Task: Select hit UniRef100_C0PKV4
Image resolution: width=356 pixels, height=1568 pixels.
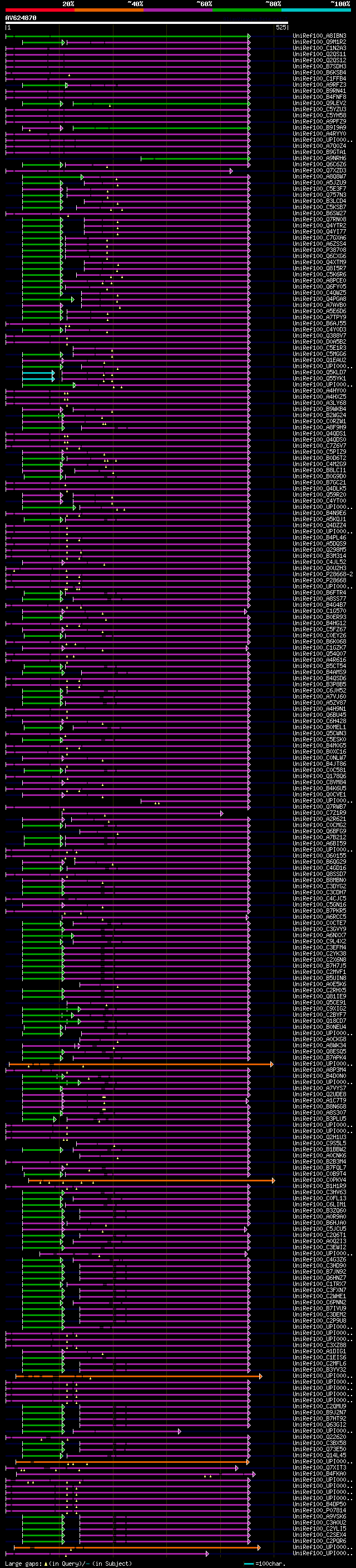Action: click(319, 1180)
